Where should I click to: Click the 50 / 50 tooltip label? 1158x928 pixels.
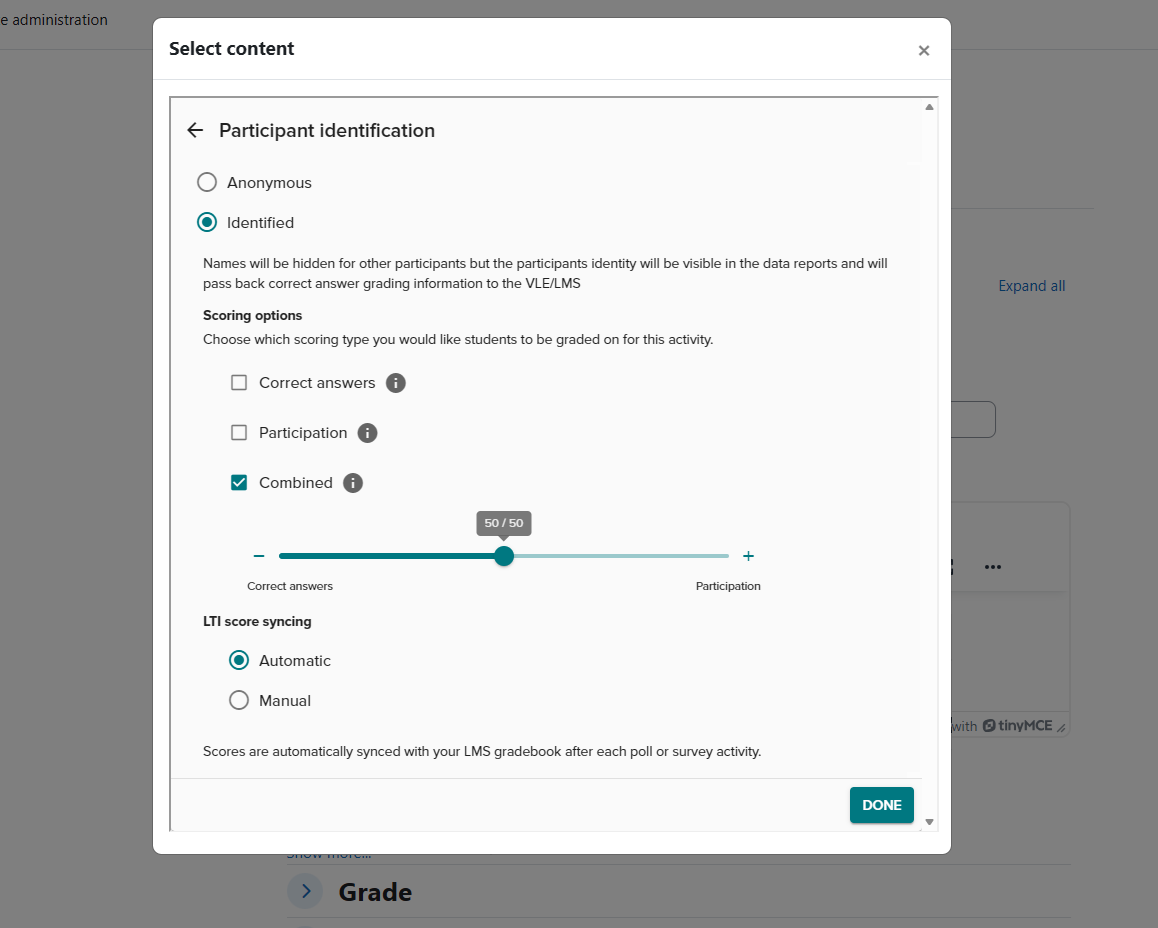coord(504,523)
